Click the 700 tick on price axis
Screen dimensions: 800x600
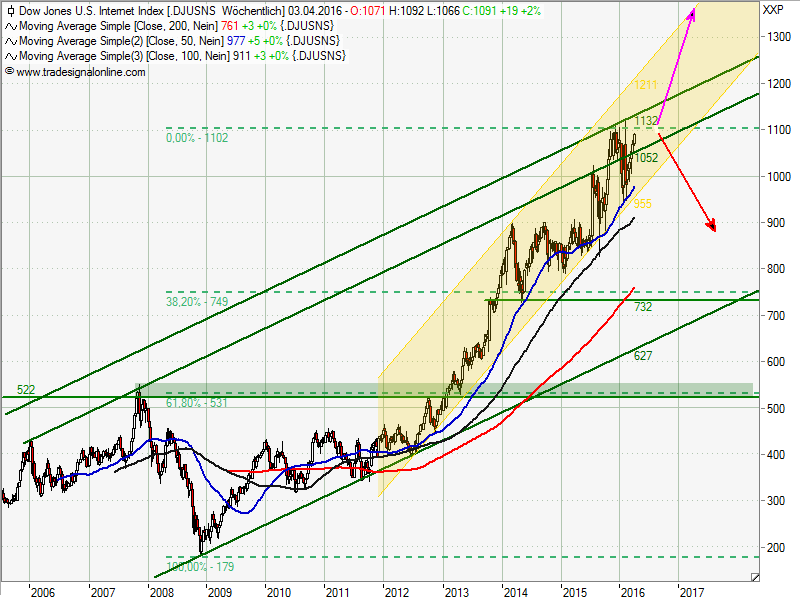tap(776, 316)
